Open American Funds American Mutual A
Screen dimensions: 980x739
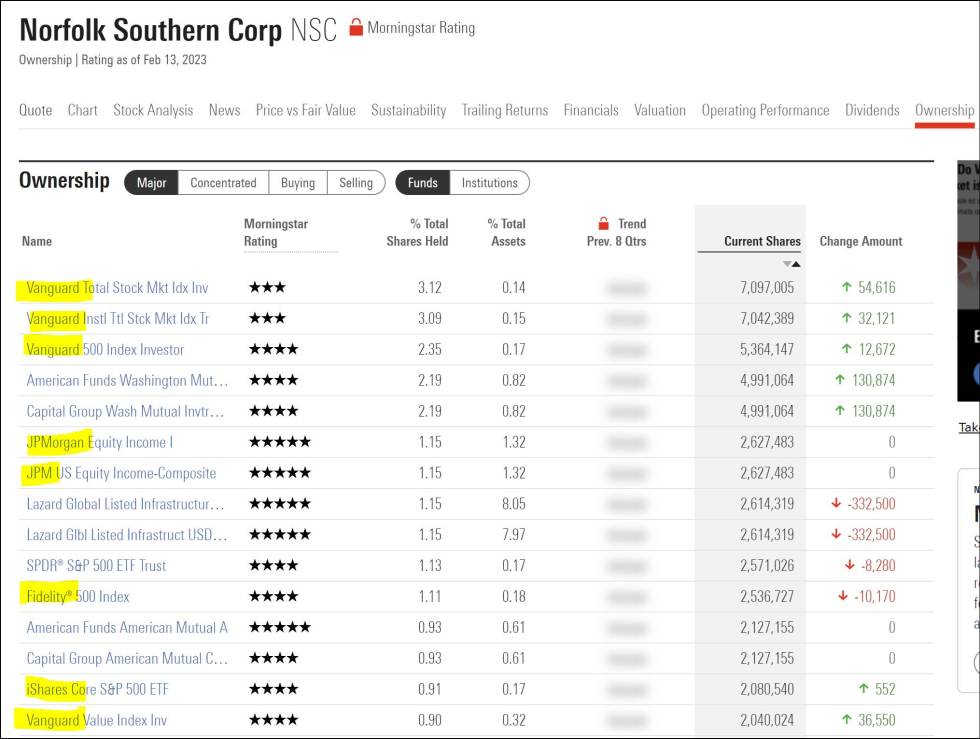point(127,627)
